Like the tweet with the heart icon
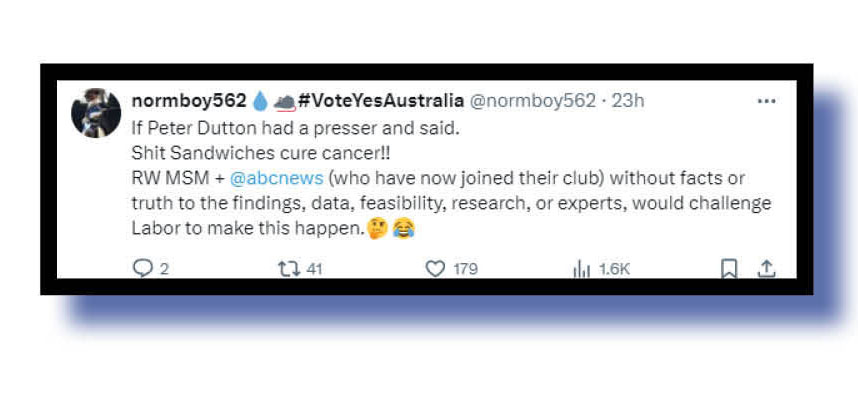This screenshot has width=858, height=402. click(435, 268)
